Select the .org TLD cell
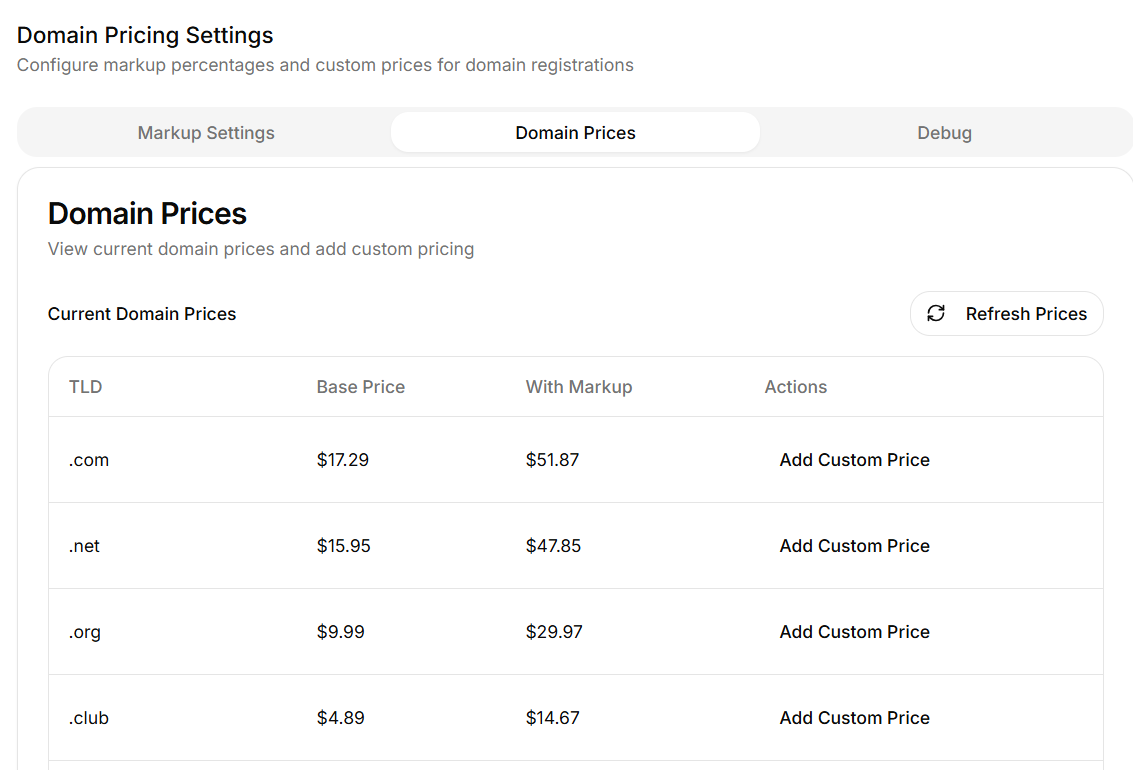1133x770 pixels. tap(85, 632)
